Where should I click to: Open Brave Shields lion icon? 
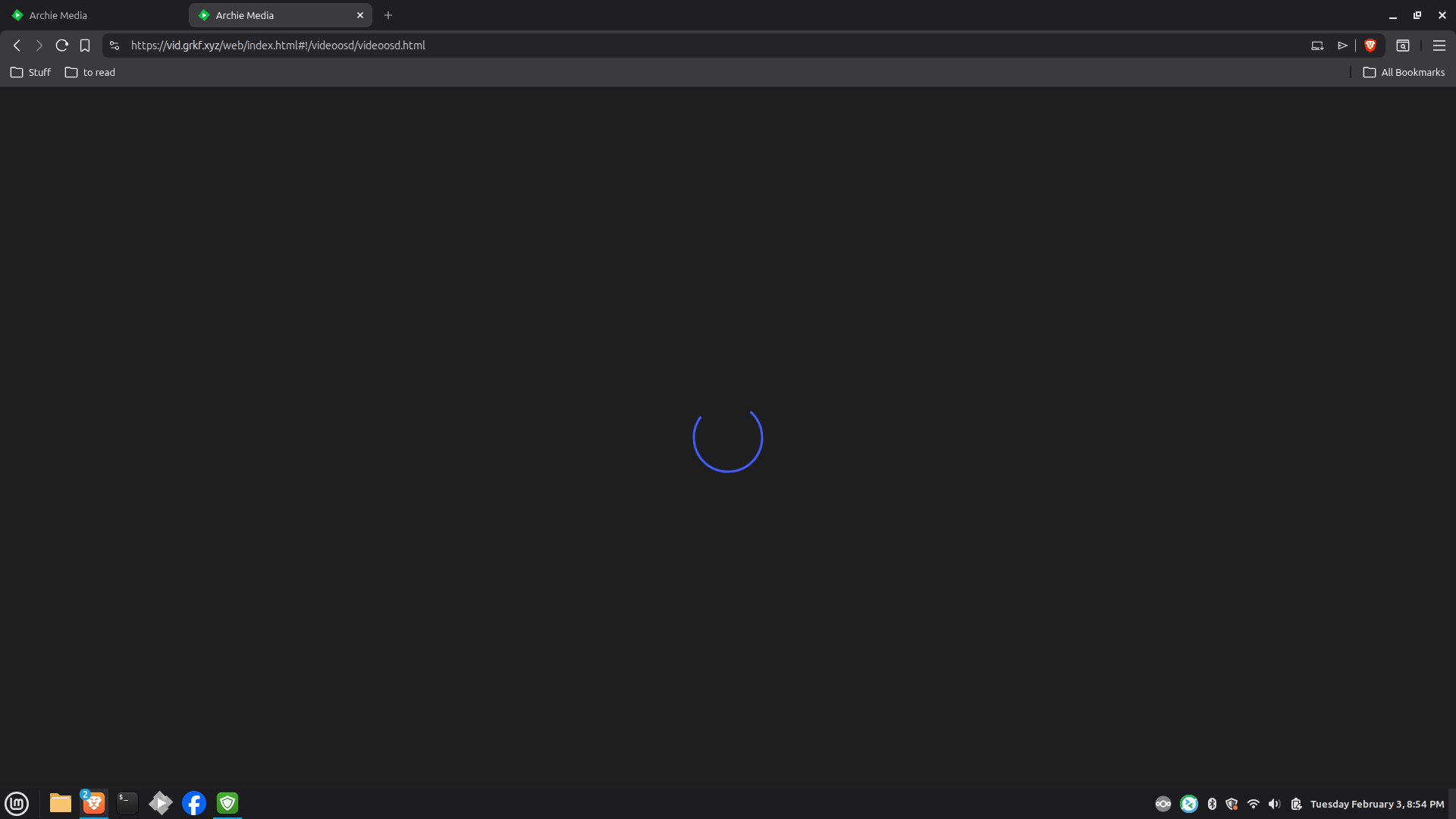click(x=1370, y=45)
